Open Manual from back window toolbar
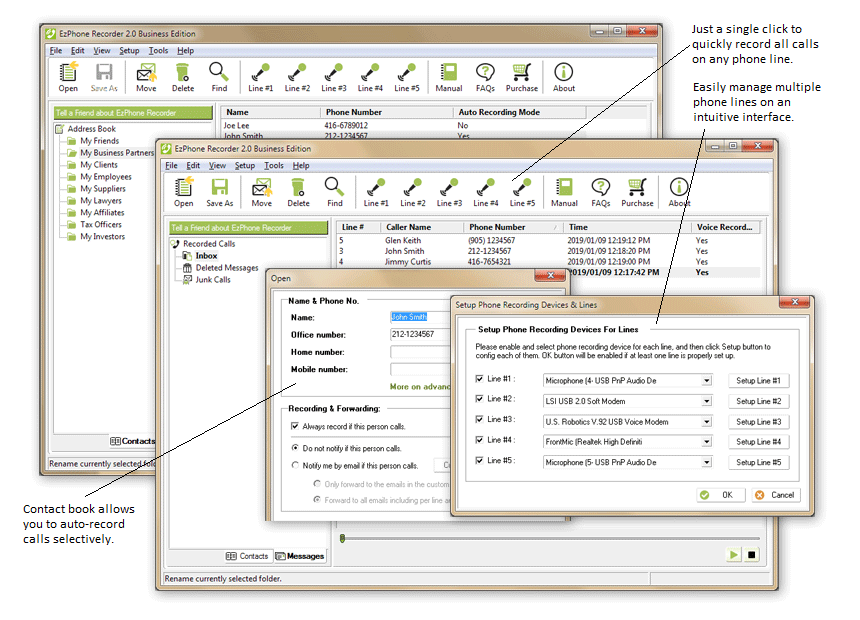 coord(449,77)
